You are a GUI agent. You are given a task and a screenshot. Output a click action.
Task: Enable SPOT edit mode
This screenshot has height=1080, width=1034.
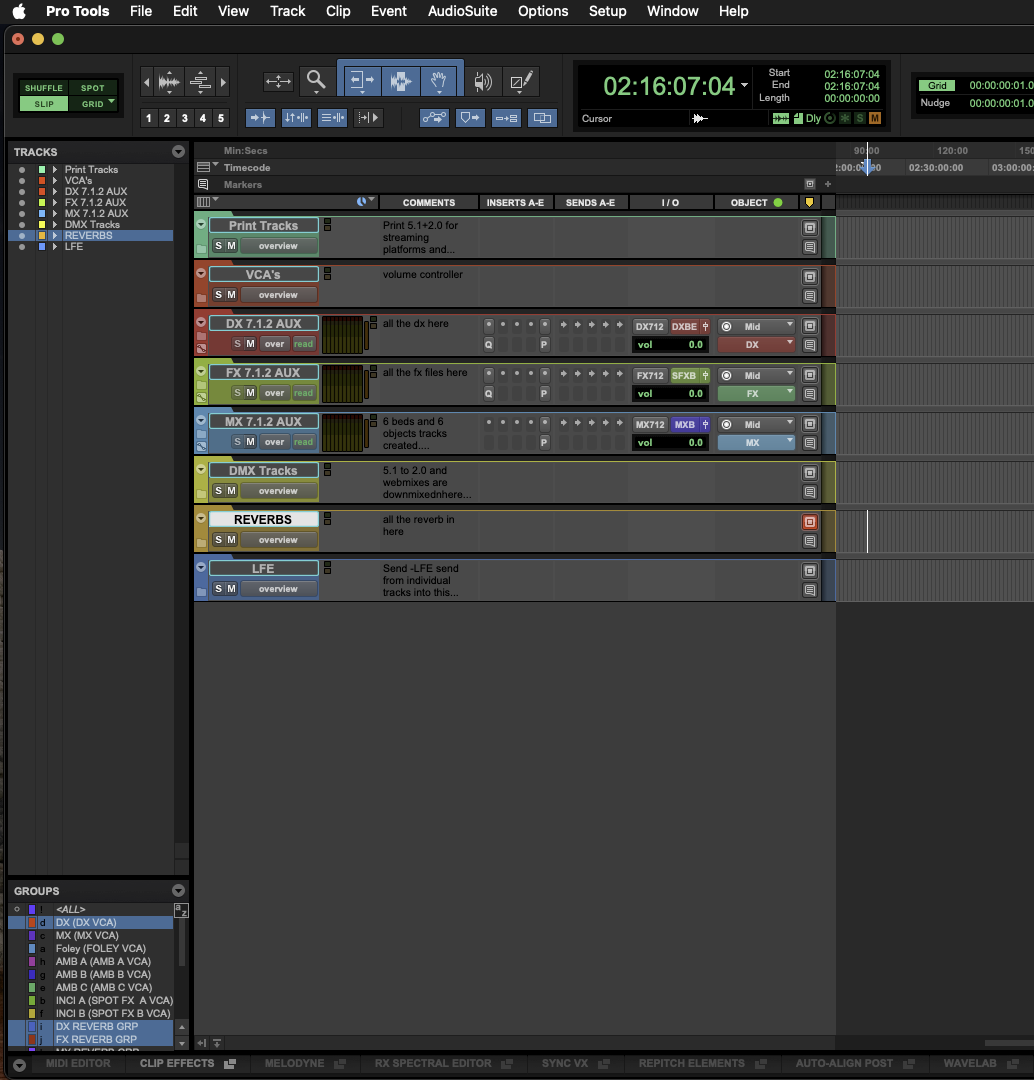[x=92, y=88]
